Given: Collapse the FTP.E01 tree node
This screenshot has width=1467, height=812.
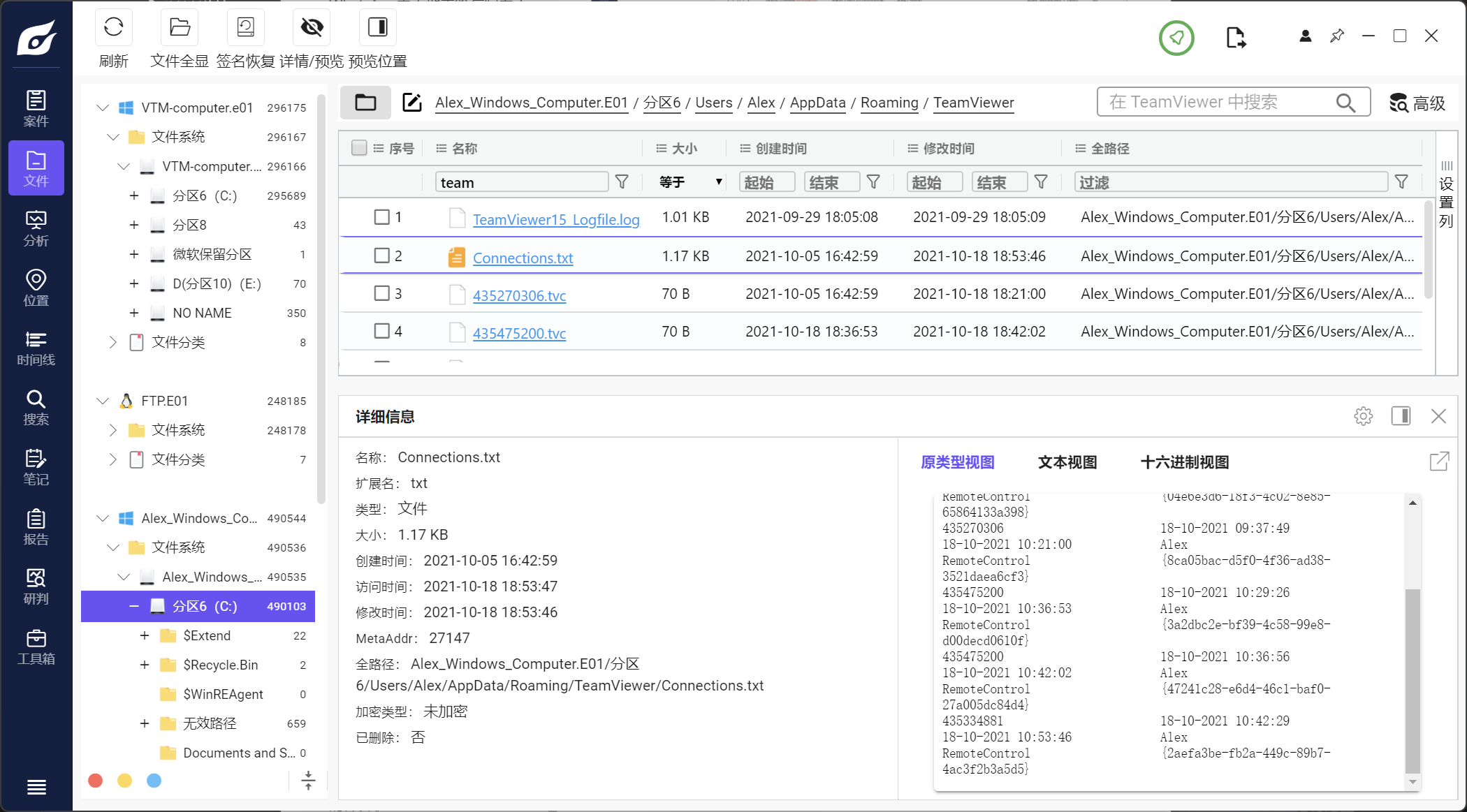Looking at the screenshot, I should (103, 401).
